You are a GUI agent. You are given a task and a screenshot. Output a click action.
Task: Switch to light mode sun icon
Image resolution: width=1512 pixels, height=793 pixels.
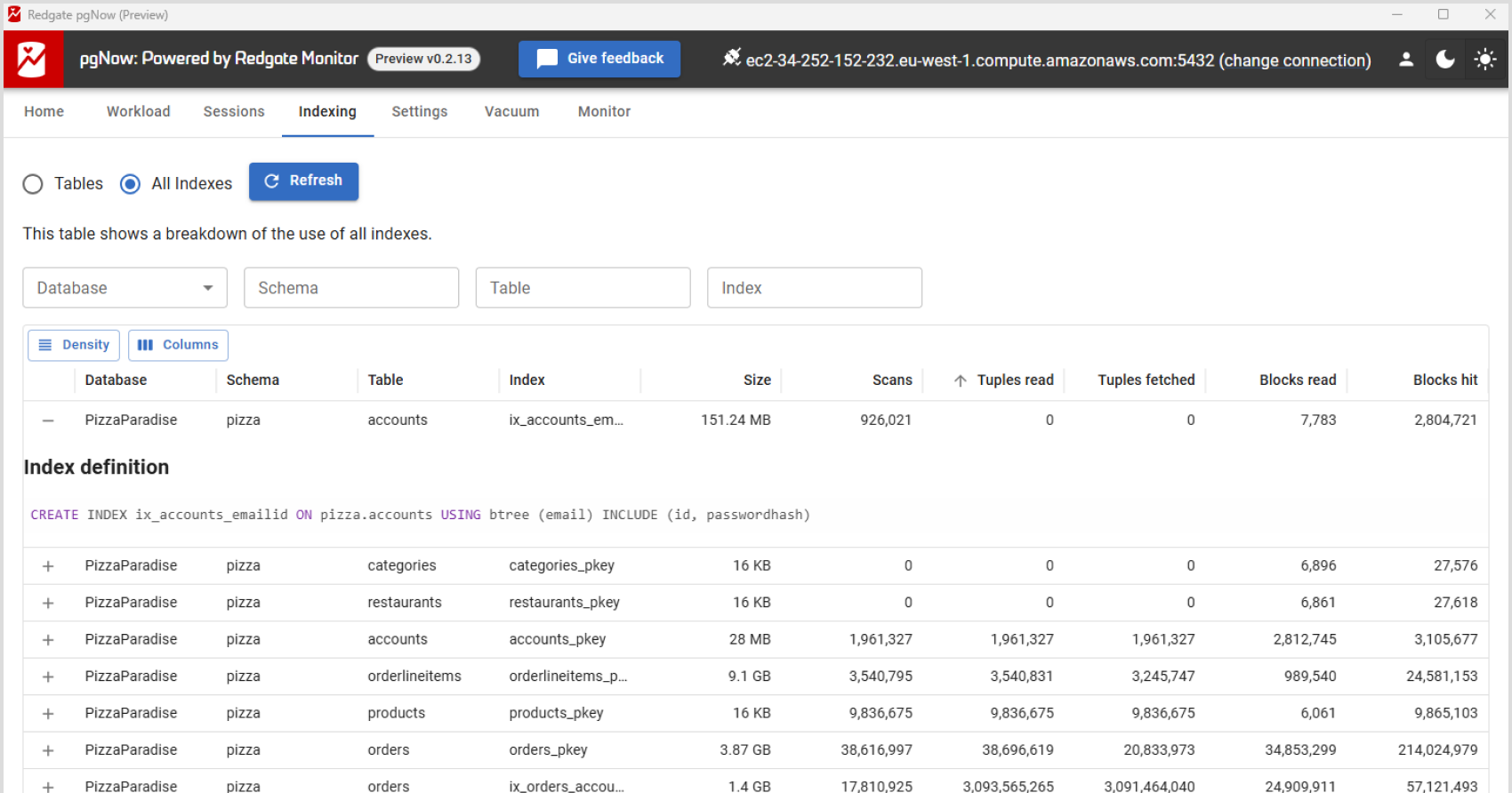click(1484, 60)
